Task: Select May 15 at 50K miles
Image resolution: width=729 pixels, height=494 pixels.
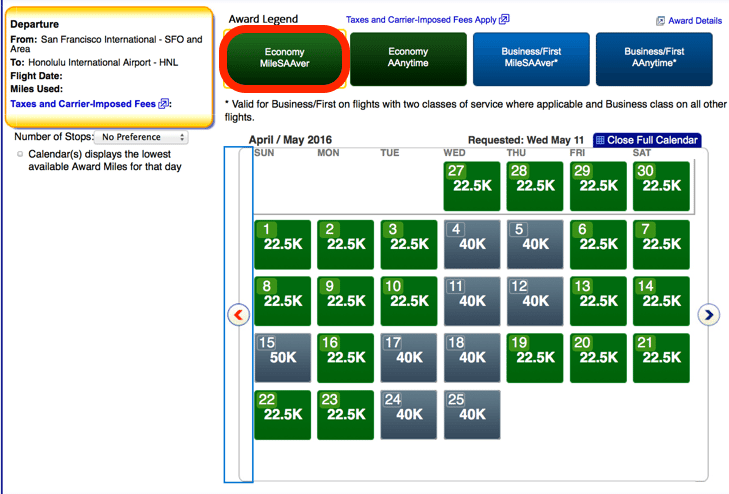Action: tap(283, 358)
